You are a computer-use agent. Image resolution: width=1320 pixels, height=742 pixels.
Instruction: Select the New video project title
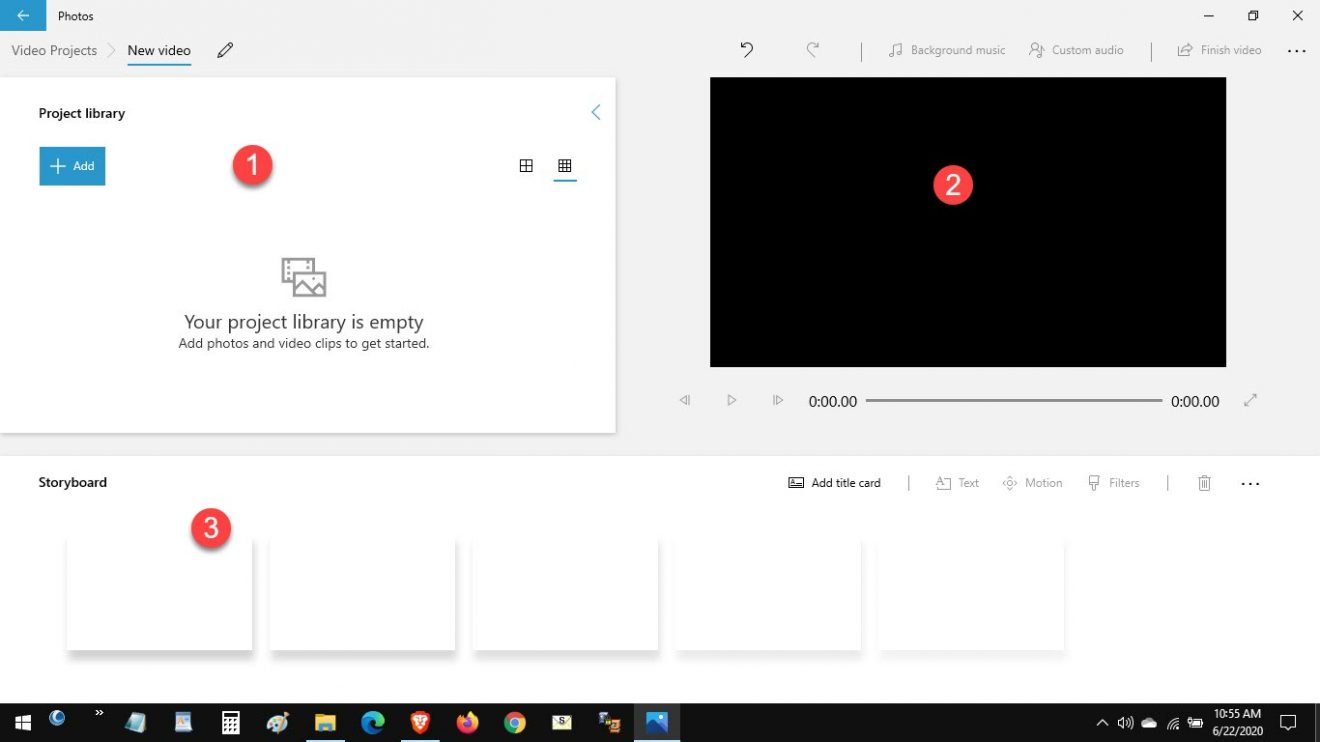click(159, 50)
